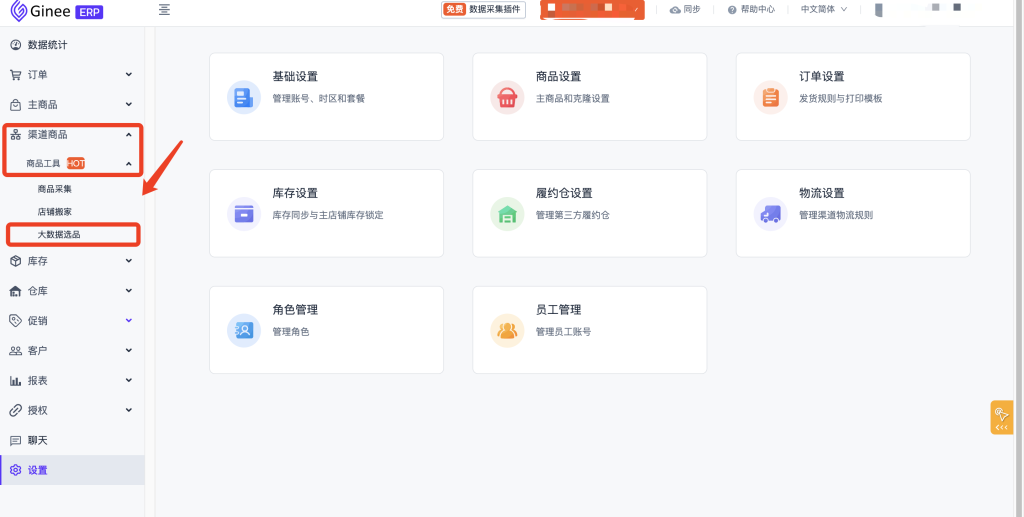The height and width of the screenshot is (517, 1024).
Task: Open the 帮助中心 link
Action: coord(750,10)
